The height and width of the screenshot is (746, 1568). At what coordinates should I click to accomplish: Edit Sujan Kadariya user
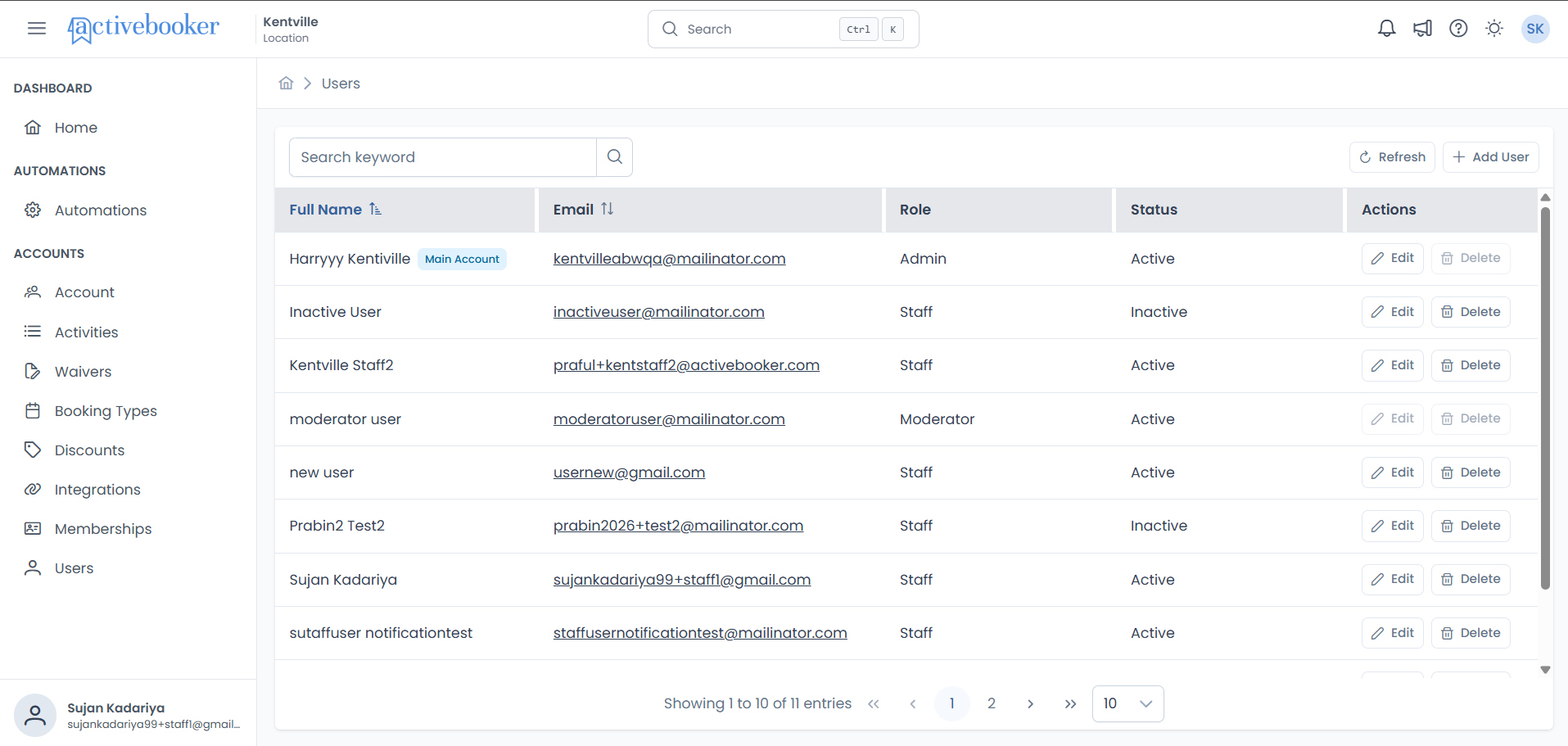[1393, 579]
